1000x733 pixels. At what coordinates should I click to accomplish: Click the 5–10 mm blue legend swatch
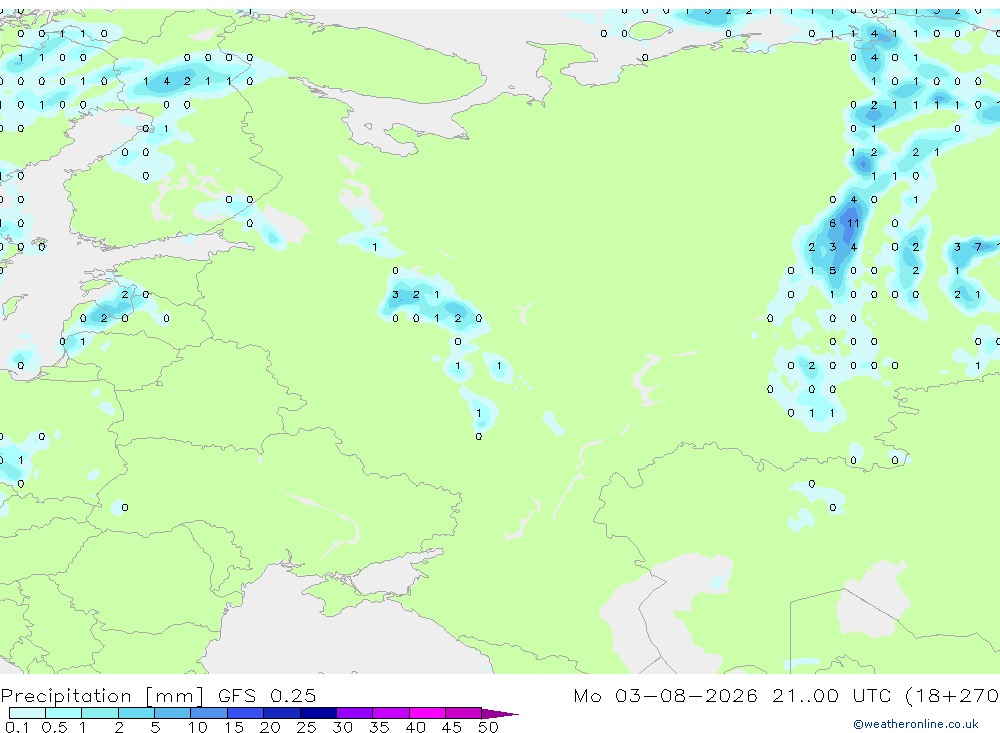coord(173,713)
